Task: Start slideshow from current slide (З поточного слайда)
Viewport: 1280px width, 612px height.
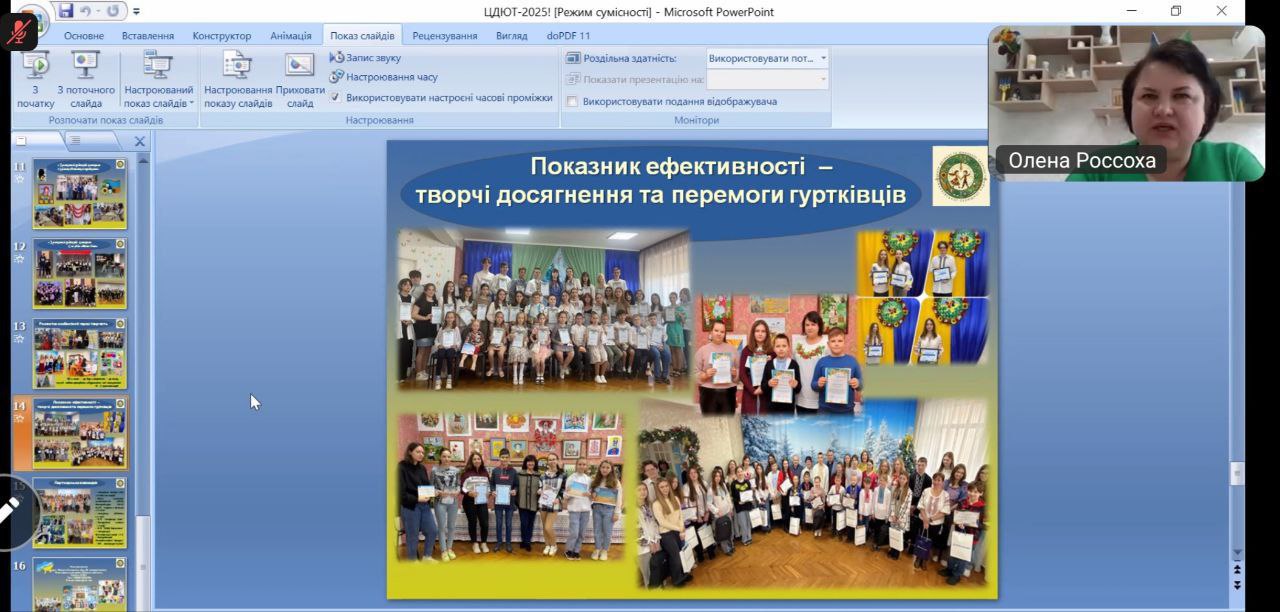Action: 86,80
